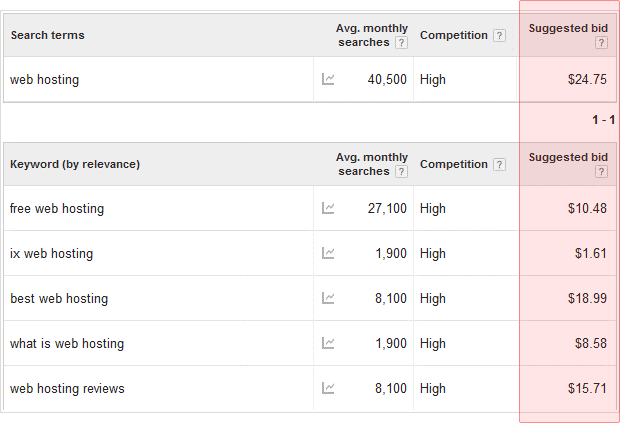Open help for Avg. monthly searches in Keyword table
Image resolution: width=620 pixels, height=423 pixels.
[x=401, y=172]
